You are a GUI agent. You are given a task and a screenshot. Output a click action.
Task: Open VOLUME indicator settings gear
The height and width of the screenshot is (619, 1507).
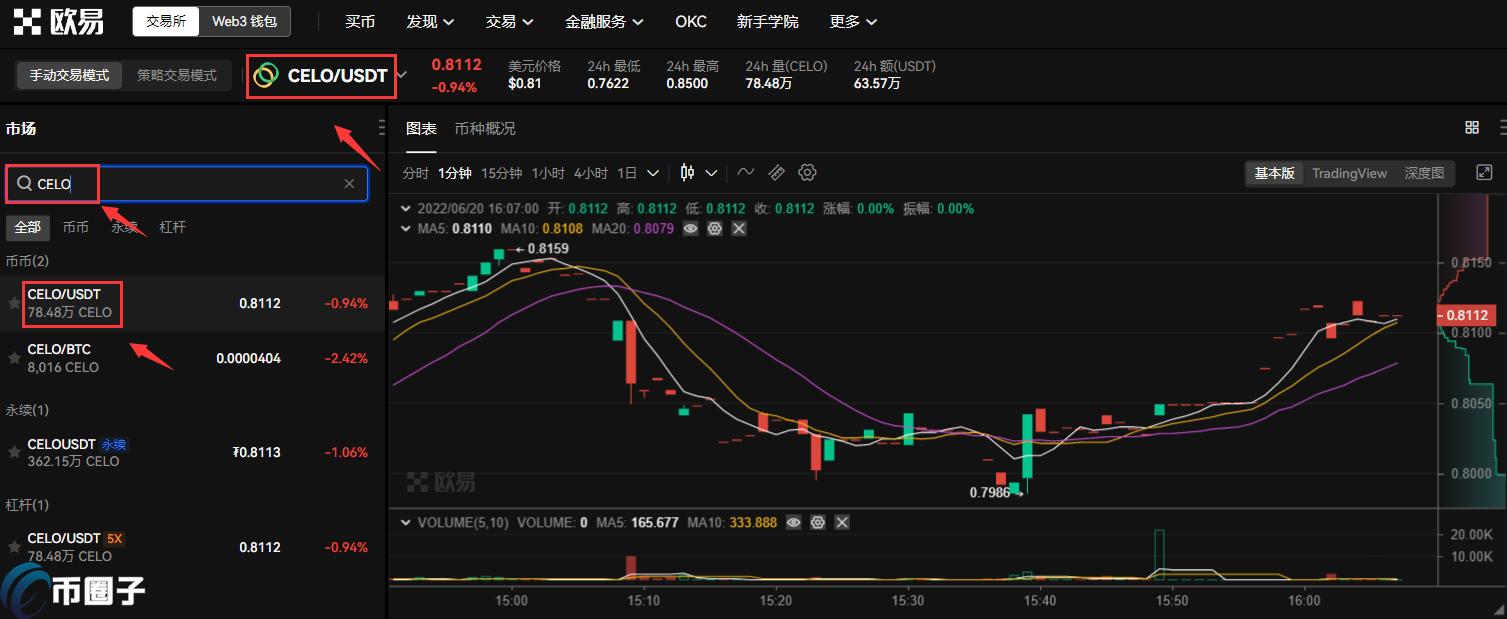click(817, 522)
